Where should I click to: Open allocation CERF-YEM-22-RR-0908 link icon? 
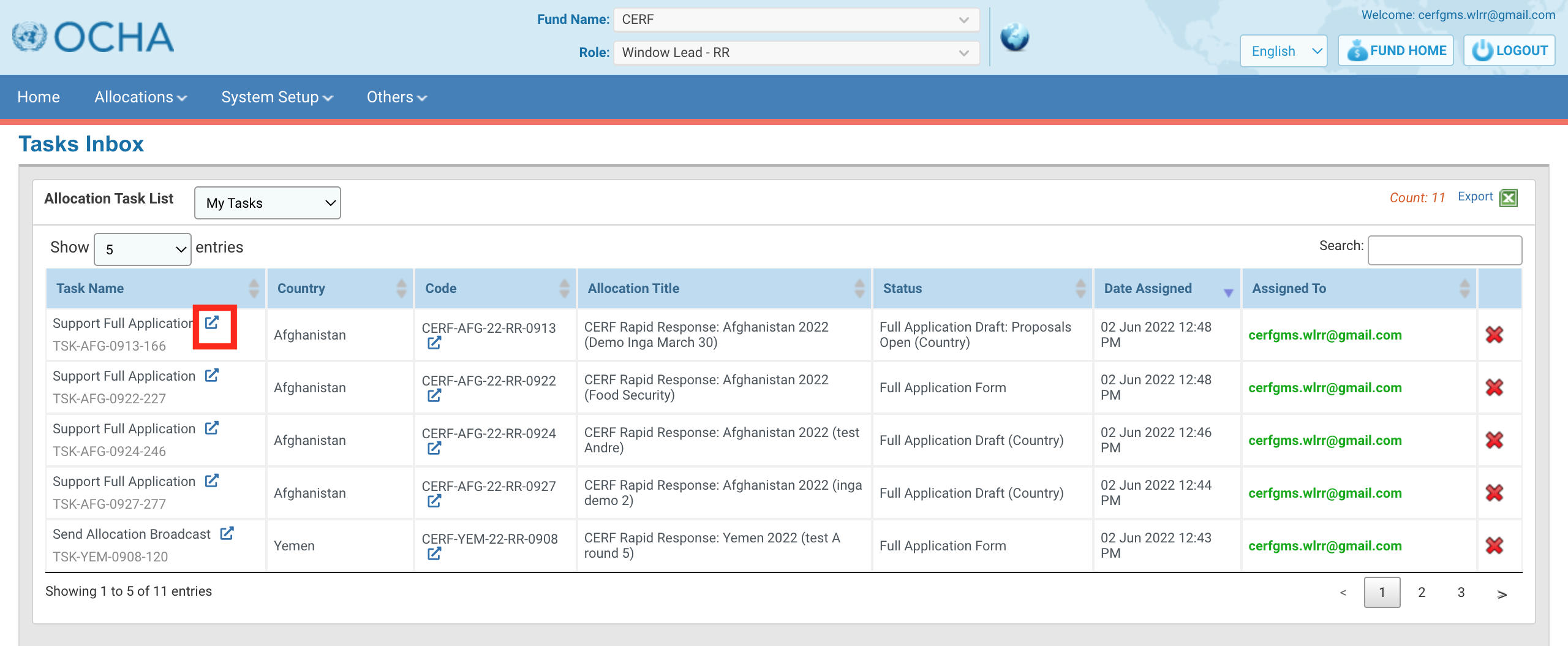point(434,554)
